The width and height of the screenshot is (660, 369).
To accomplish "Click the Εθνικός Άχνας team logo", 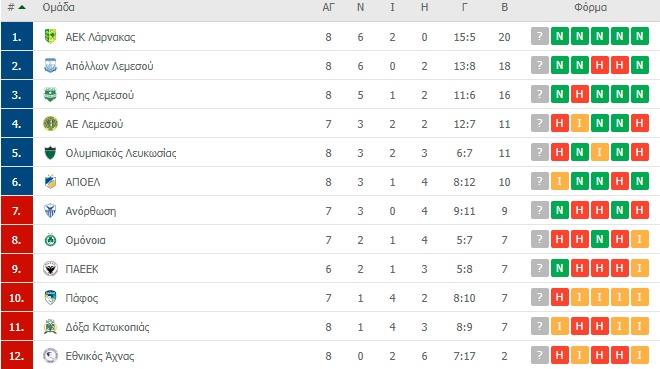I will 51,356.
